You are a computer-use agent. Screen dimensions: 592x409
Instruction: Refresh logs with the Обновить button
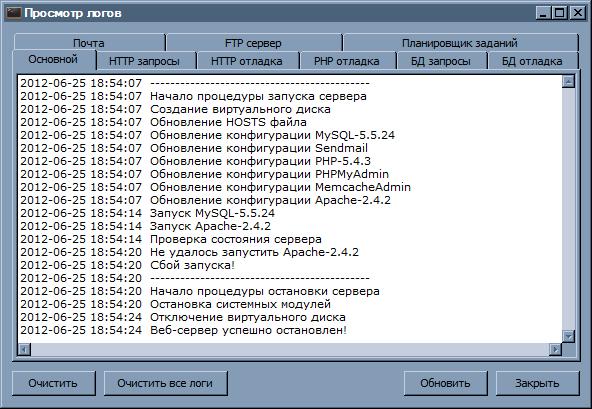[x=446, y=383]
